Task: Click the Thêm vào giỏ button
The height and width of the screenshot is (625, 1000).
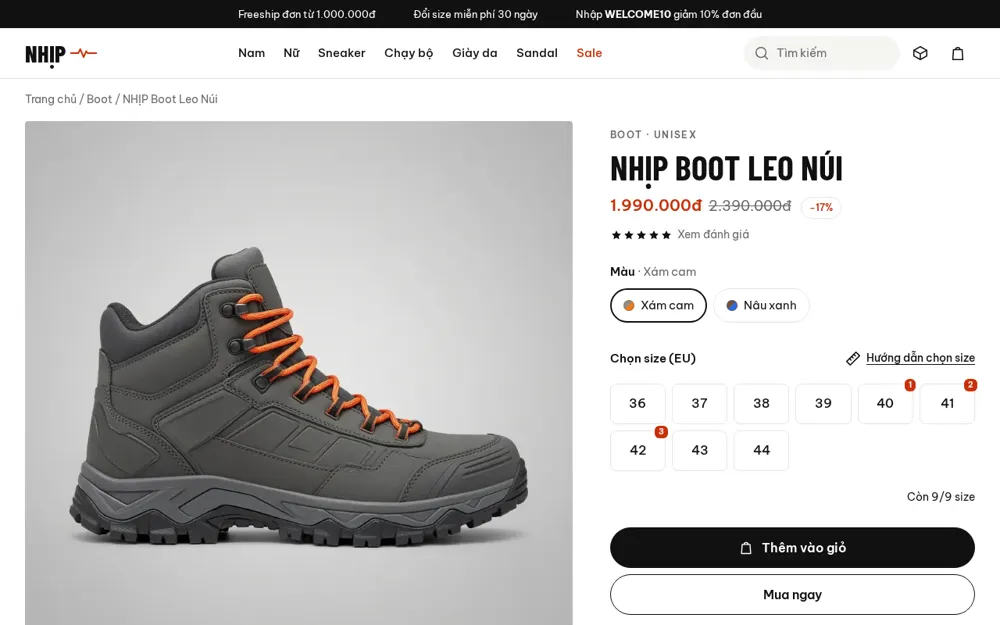Action: tap(792, 548)
